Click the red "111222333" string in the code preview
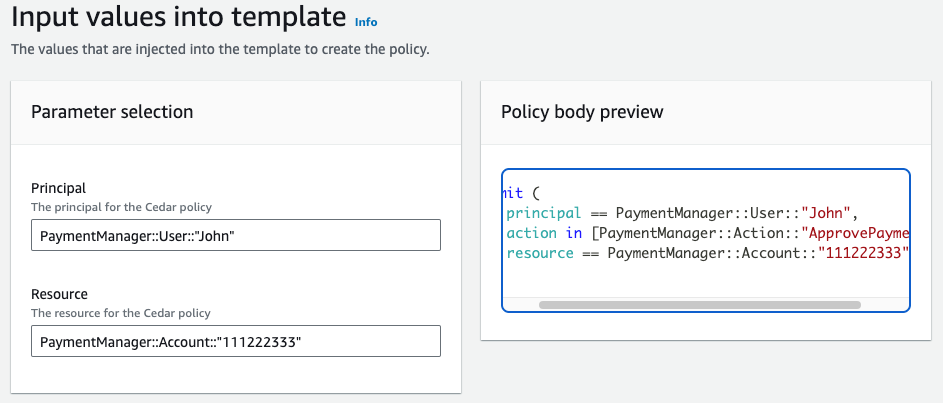Screen dimensions: 943x403 [x=862, y=253]
